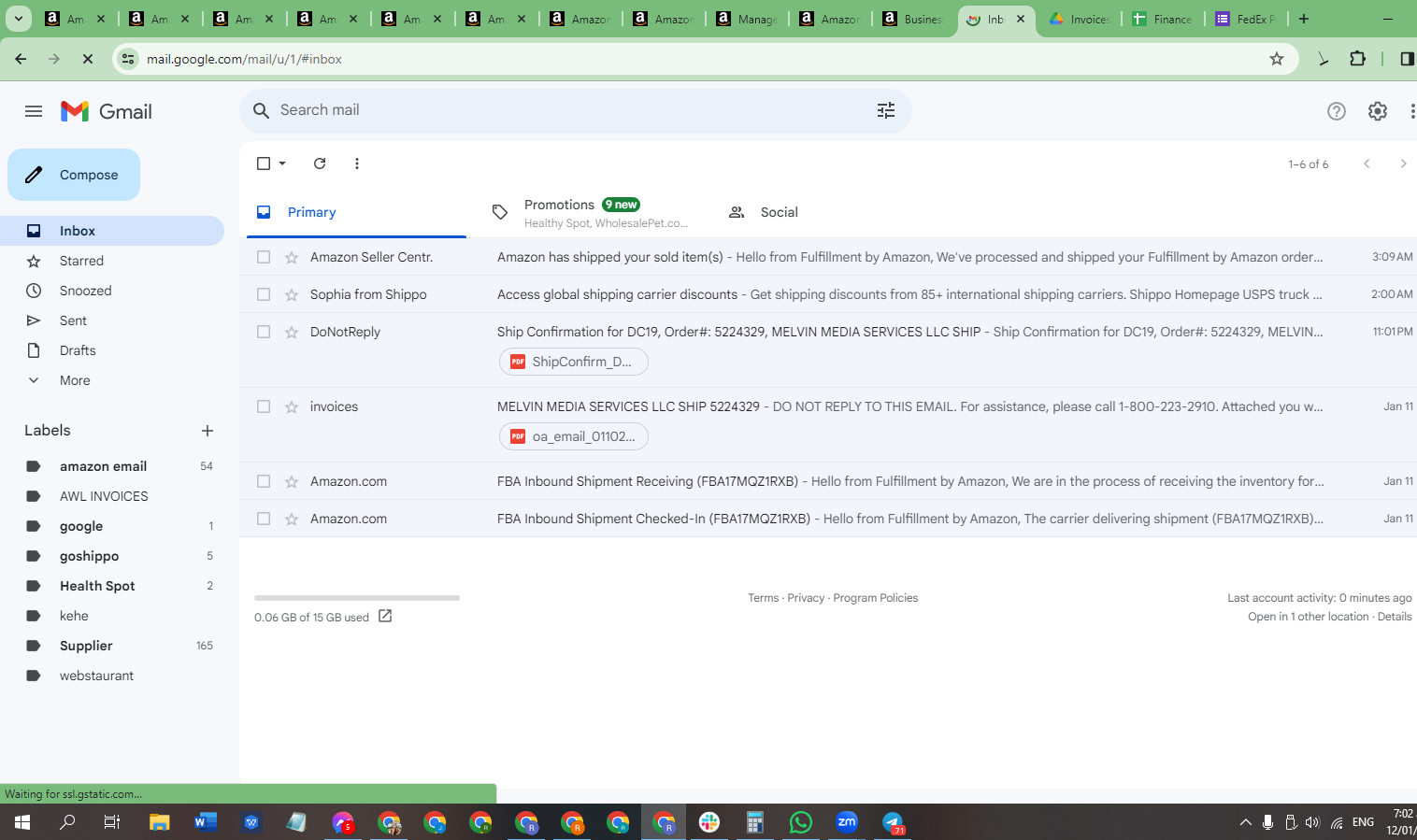Open storage management external link icon
Screen dimensions: 1417x840
(385, 616)
